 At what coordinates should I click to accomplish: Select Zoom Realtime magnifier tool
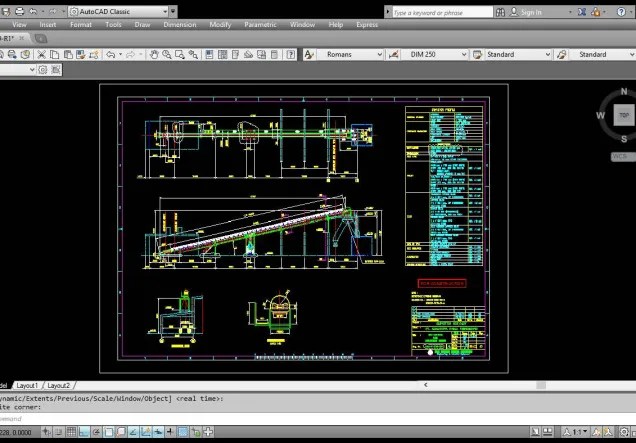[166, 54]
